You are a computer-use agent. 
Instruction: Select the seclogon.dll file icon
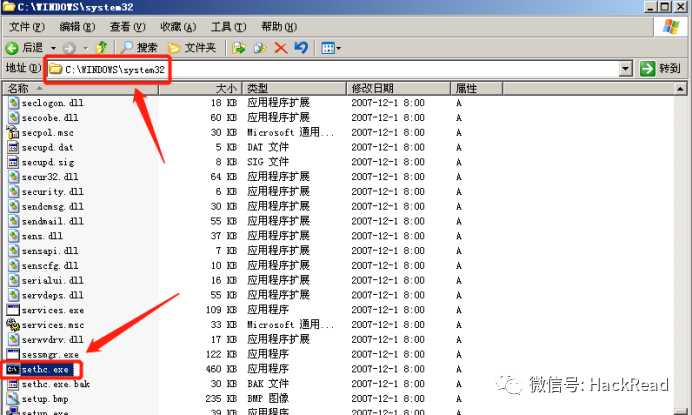tap(13, 102)
